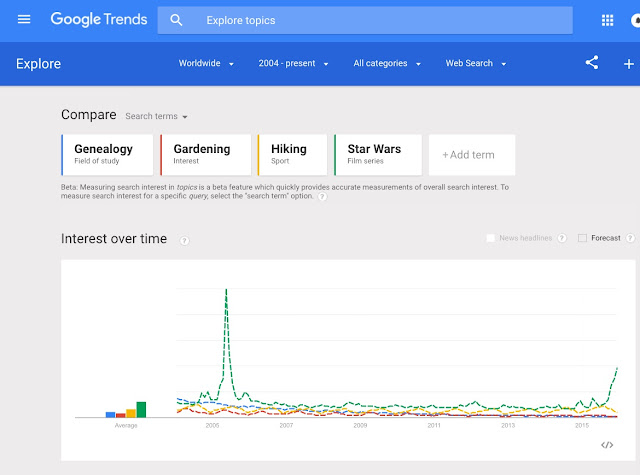Image resolution: width=640 pixels, height=475 pixels.
Task: Open the Web Search type dropdown
Action: [476, 63]
